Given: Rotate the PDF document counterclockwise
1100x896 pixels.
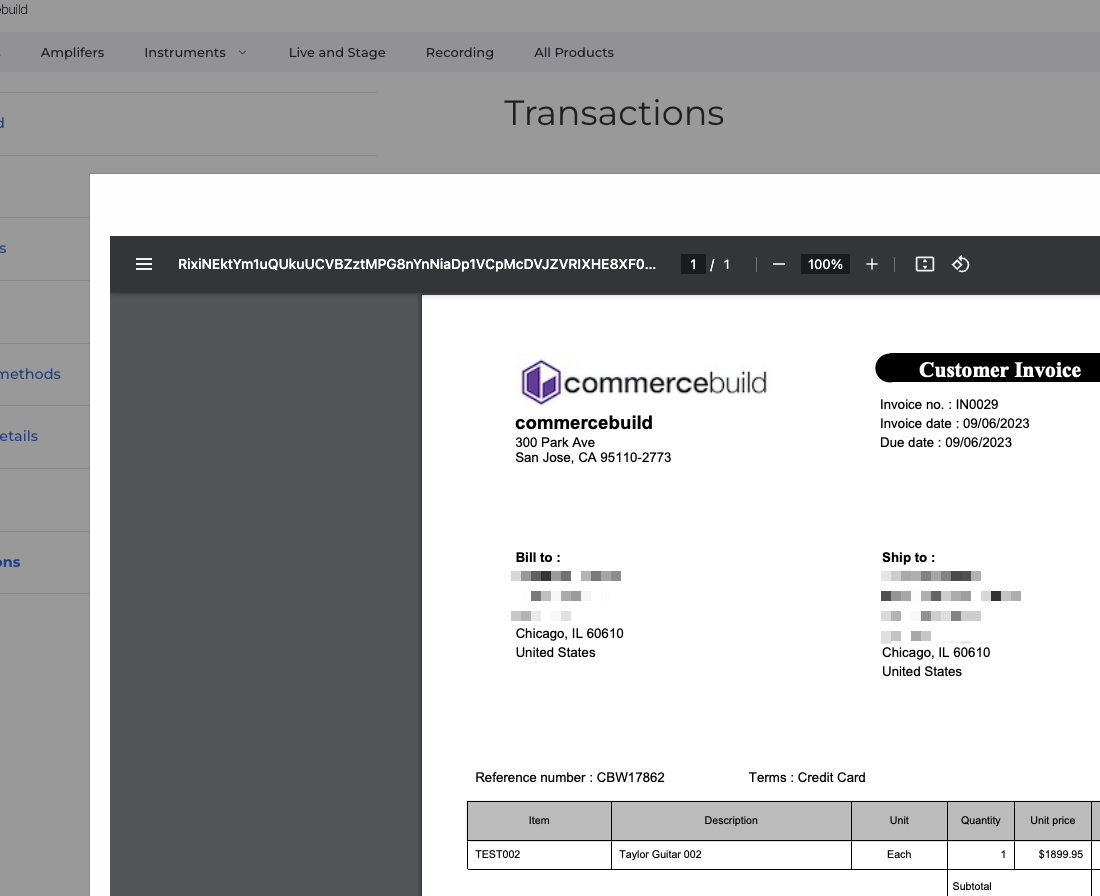Looking at the screenshot, I should pyautogui.click(x=960, y=264).
